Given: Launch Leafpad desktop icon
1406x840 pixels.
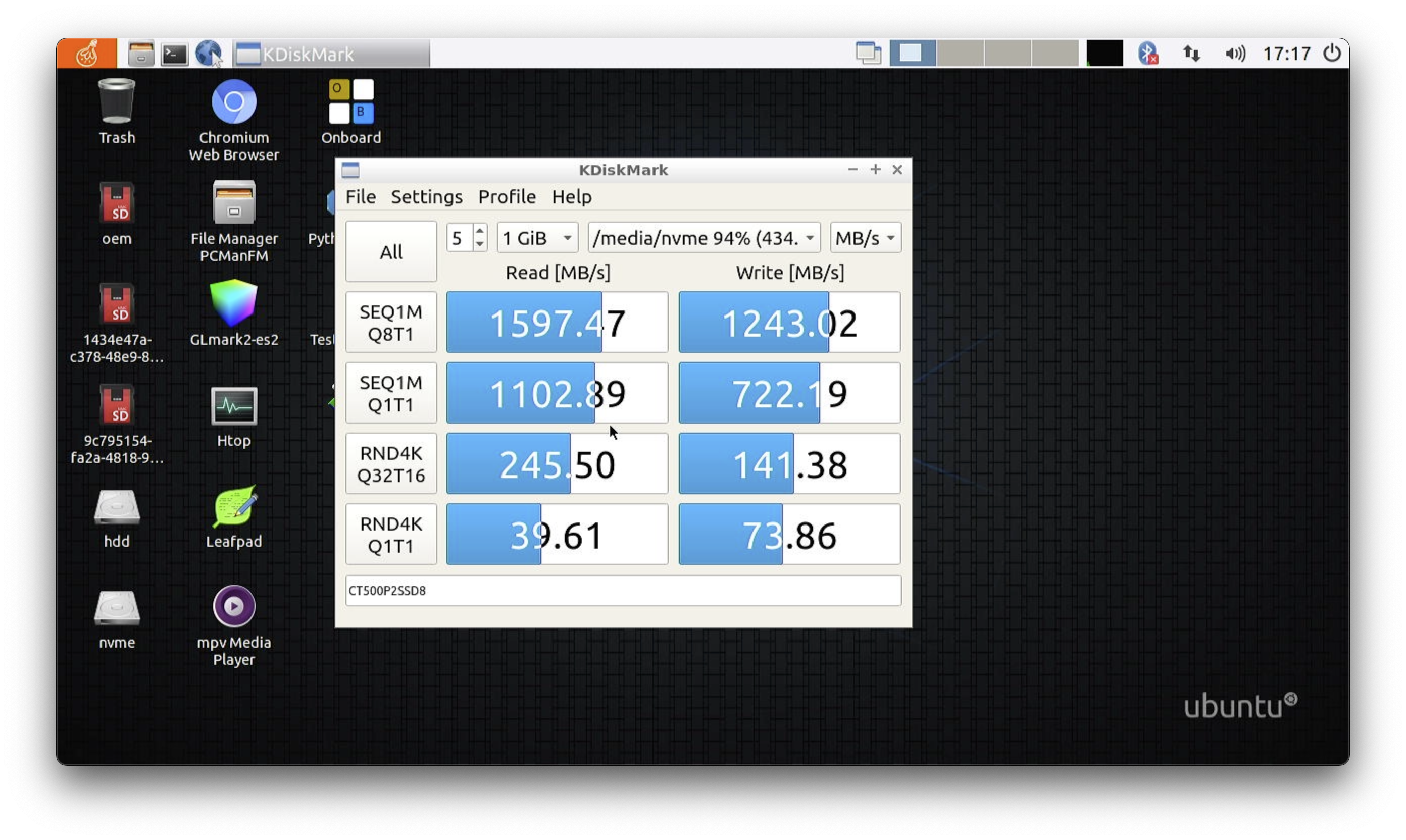Looking at the screenshot, I should [x=234, y=517].
